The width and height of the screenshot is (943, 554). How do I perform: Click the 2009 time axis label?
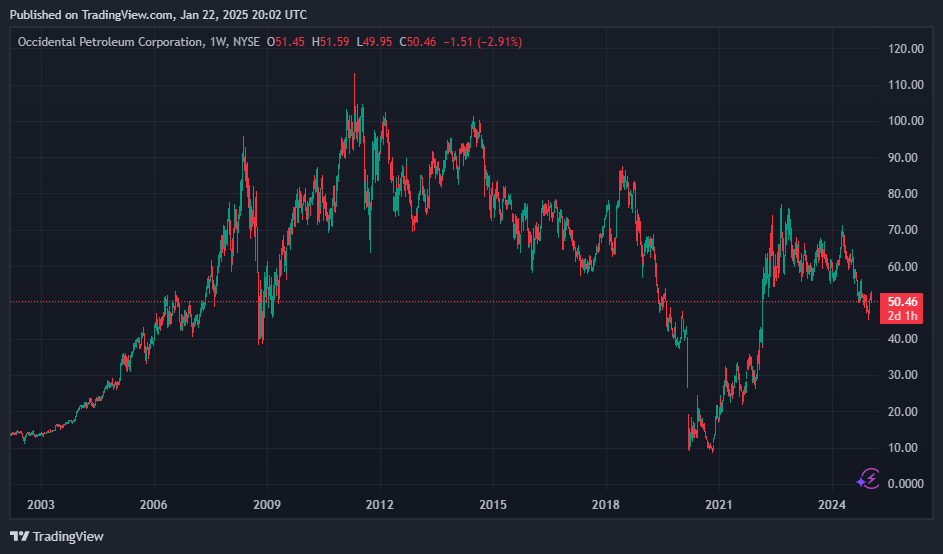tap(267, 504)
